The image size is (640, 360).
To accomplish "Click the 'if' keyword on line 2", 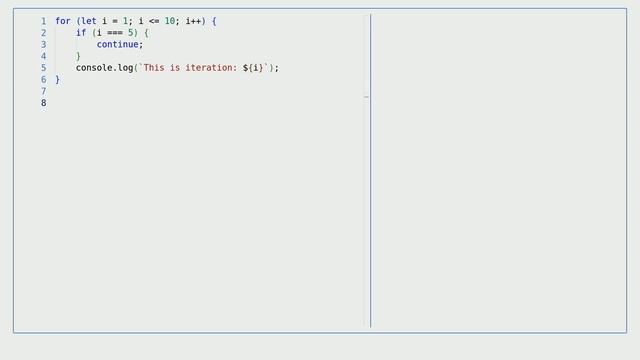I will pyautogui.click(x=81, y=33).
